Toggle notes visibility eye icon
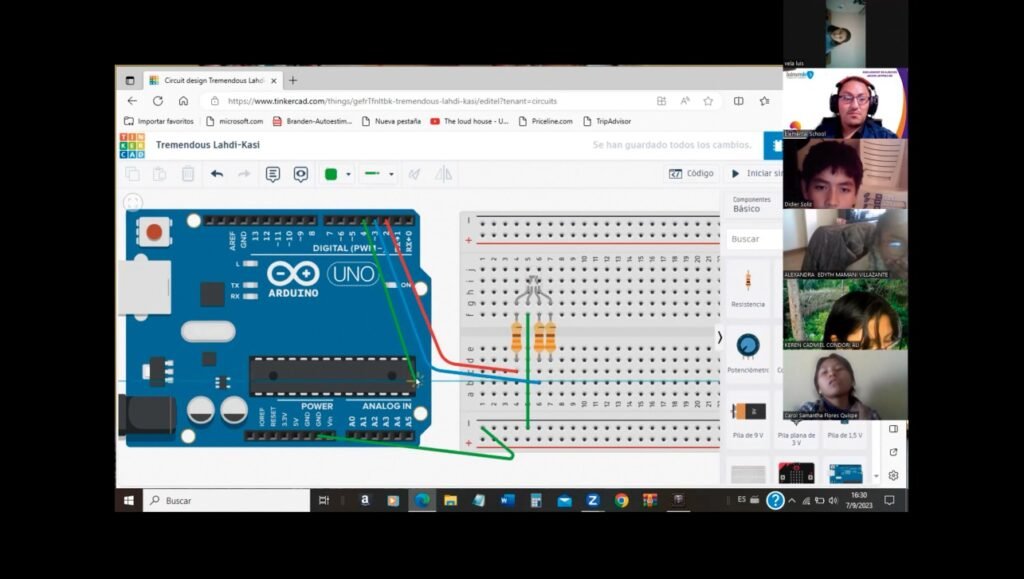 [x=300, y=174]
